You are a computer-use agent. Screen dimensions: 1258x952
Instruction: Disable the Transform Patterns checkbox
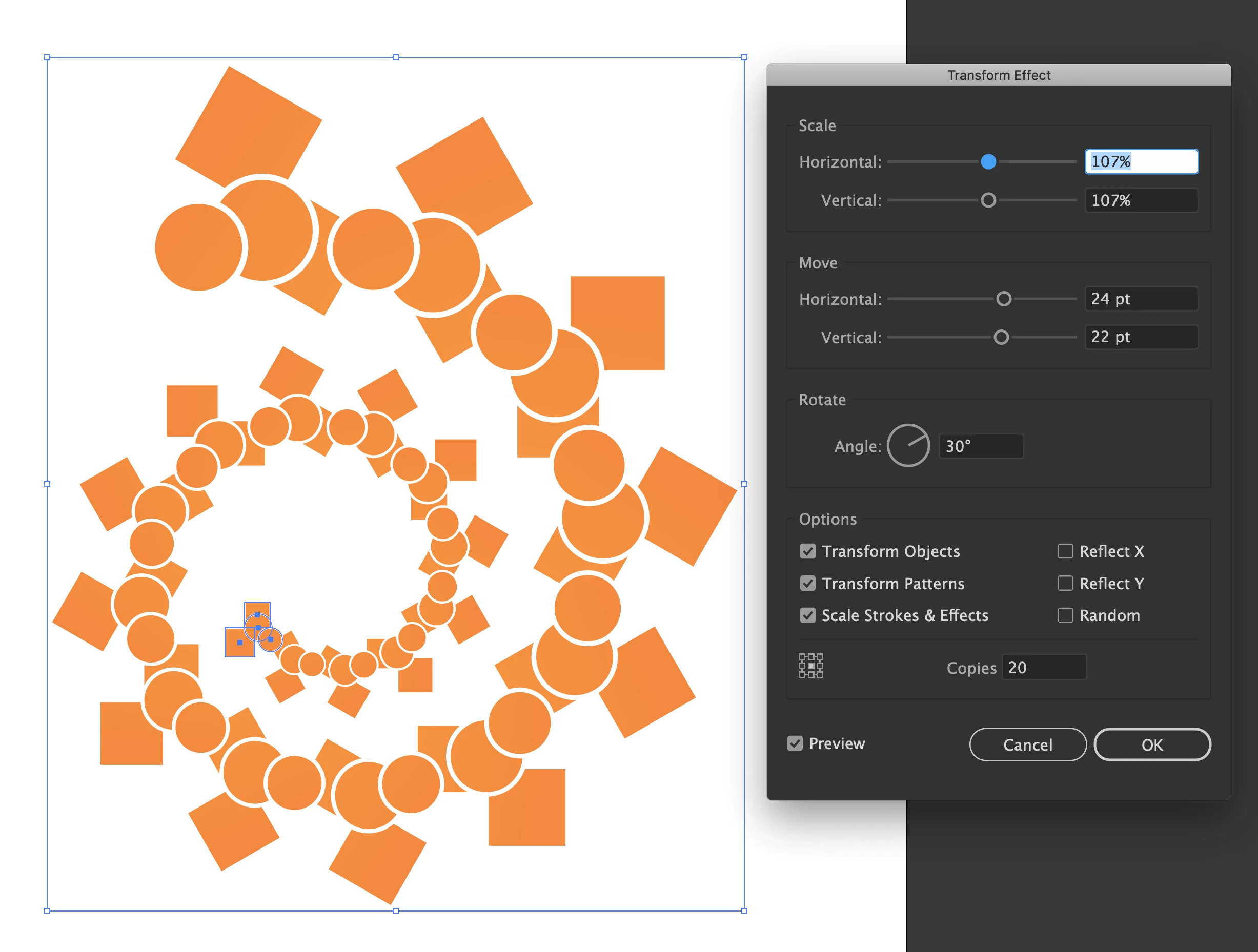[x=807, y=584]
